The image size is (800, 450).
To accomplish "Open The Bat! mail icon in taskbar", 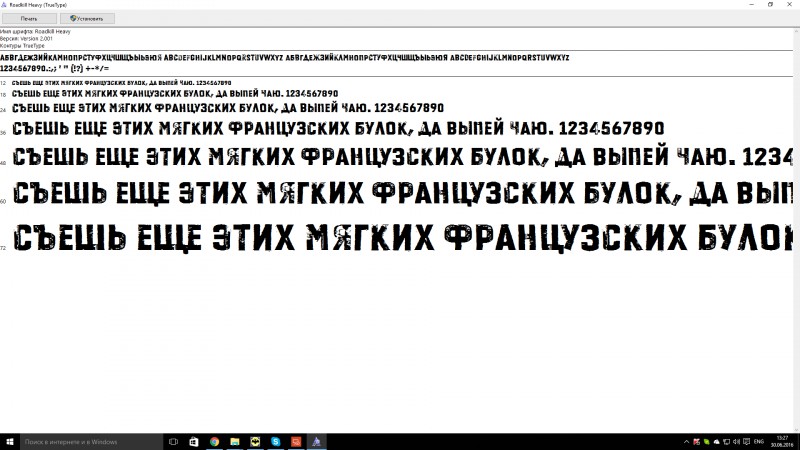I will (255, 442).
